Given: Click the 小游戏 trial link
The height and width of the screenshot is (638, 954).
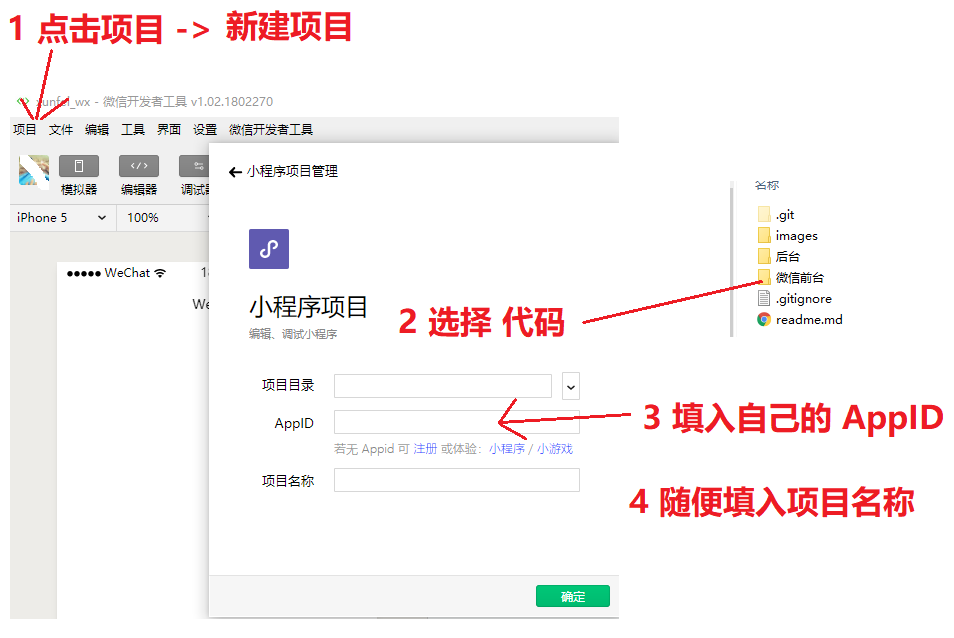Looking at the screenshot, I should [555, 449].
